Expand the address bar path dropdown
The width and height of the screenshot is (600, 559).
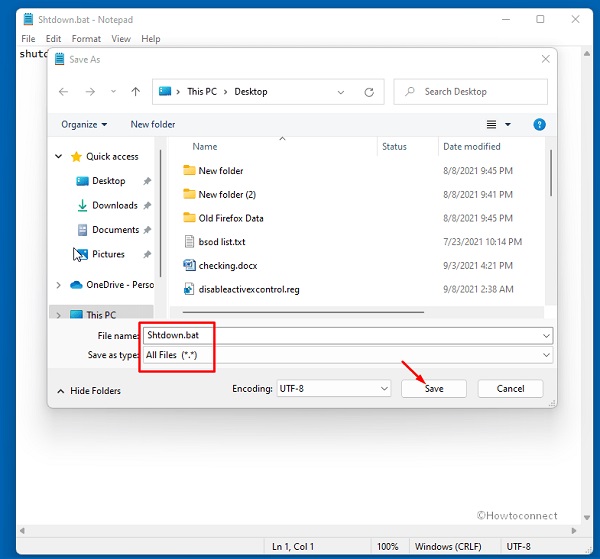pos(341,92)
